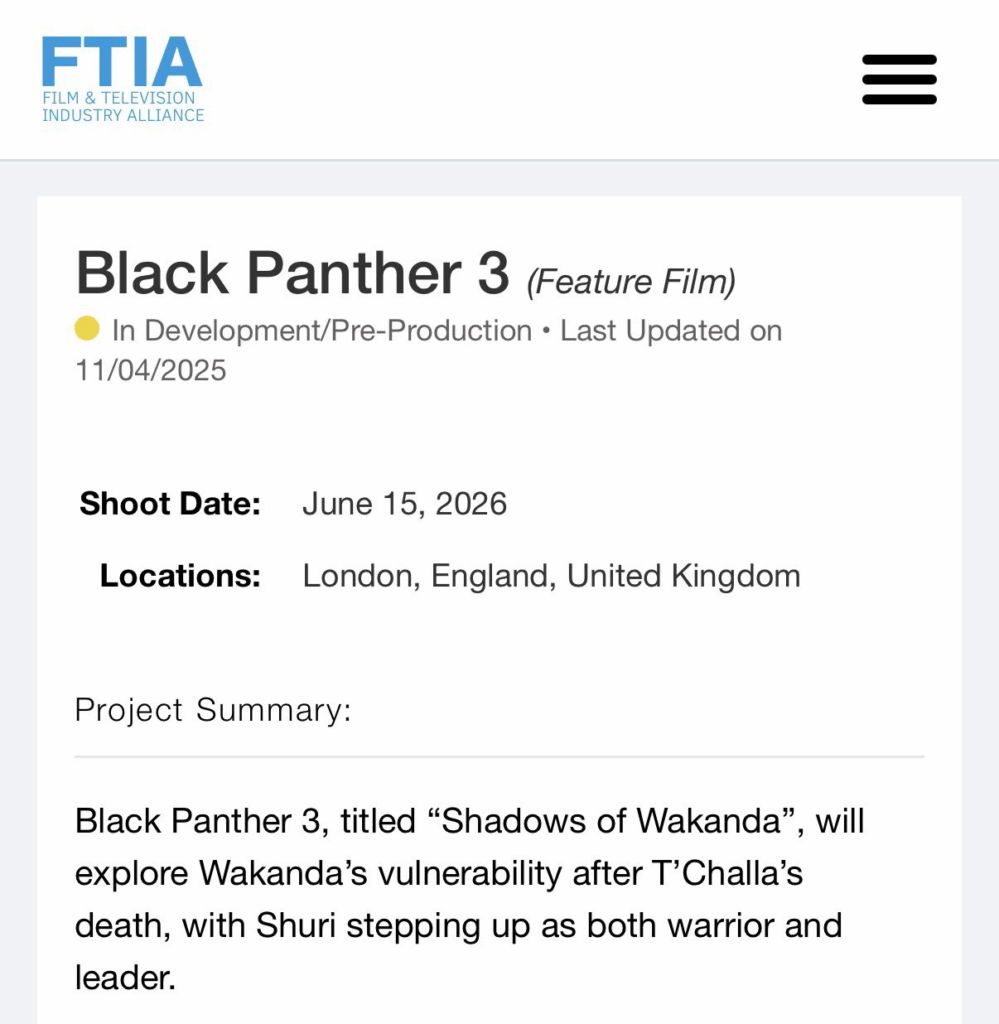Screen dimensions: 999x1024
Task: Select London, England, United Kingdom location
Action: tap(551, 576)
